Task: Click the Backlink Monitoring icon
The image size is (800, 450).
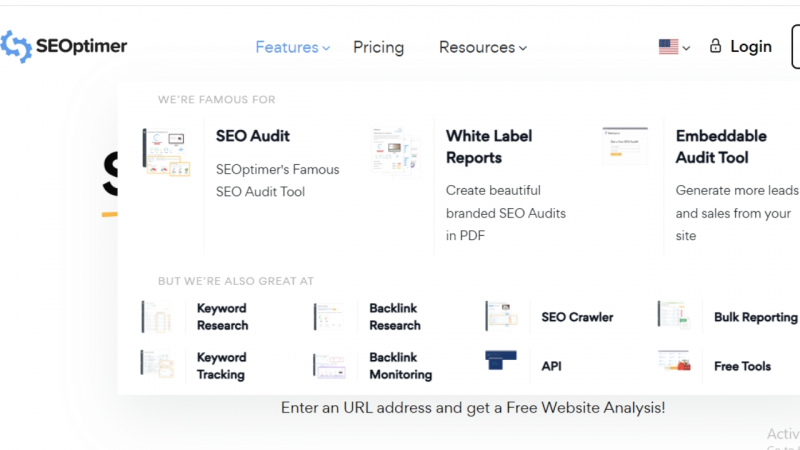Action: point(330,366)
